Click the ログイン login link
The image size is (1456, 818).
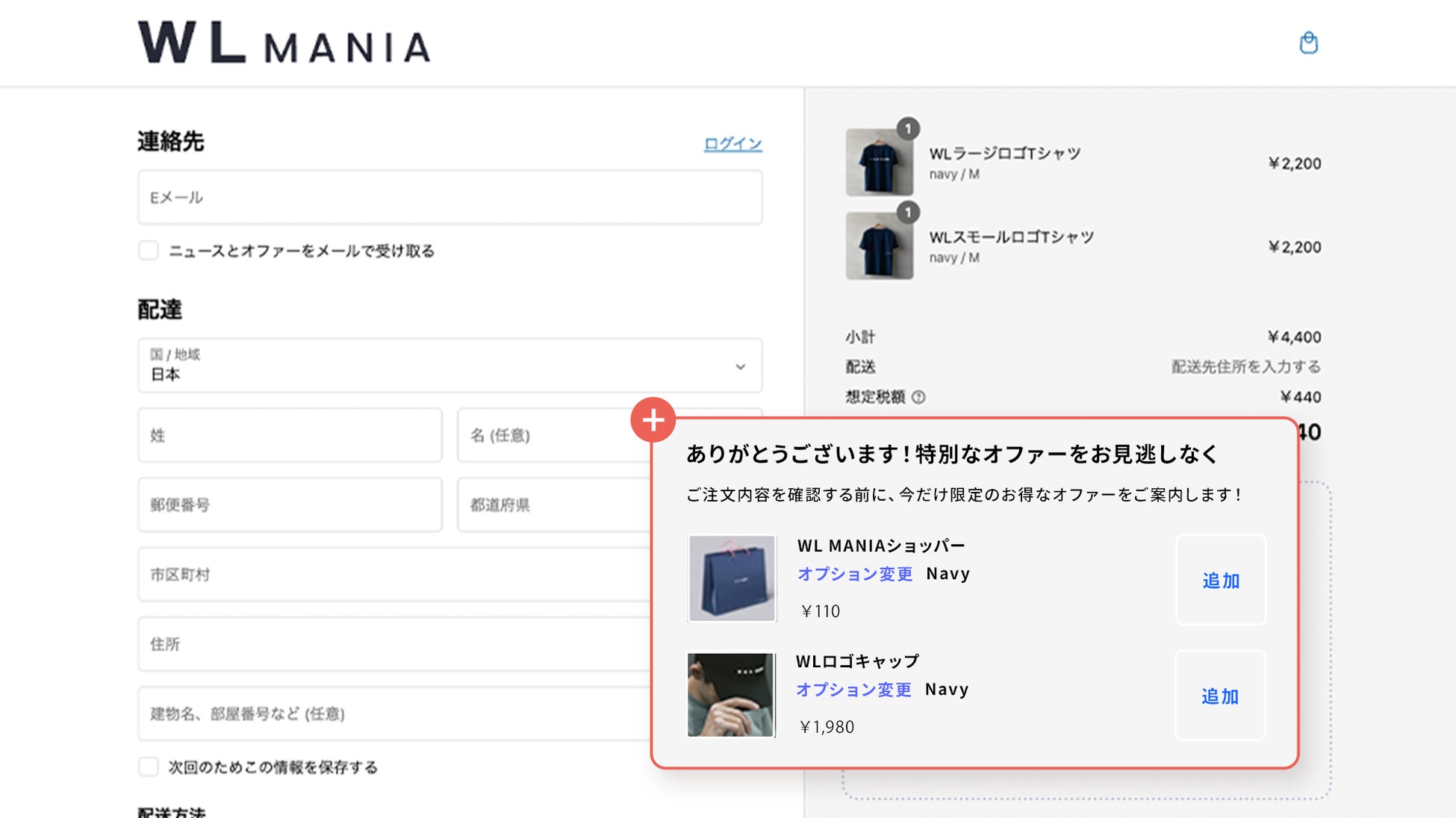tap(732, 144)
